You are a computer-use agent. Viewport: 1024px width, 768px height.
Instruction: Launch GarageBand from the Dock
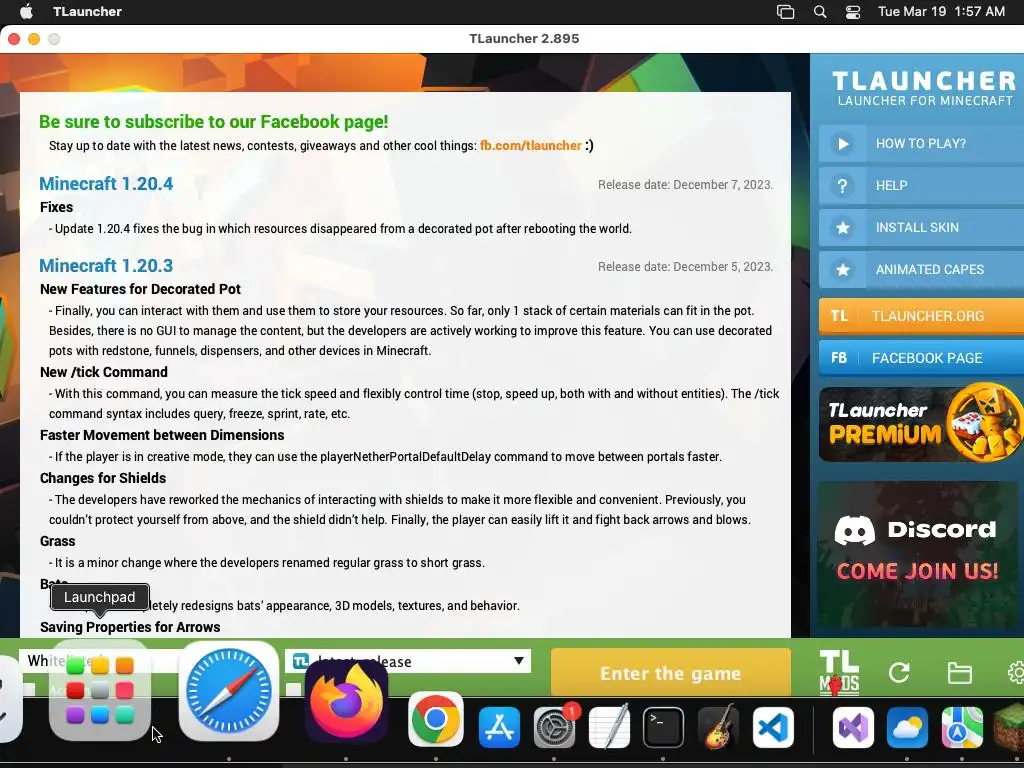pyautogui.click(x=718, y=727)
